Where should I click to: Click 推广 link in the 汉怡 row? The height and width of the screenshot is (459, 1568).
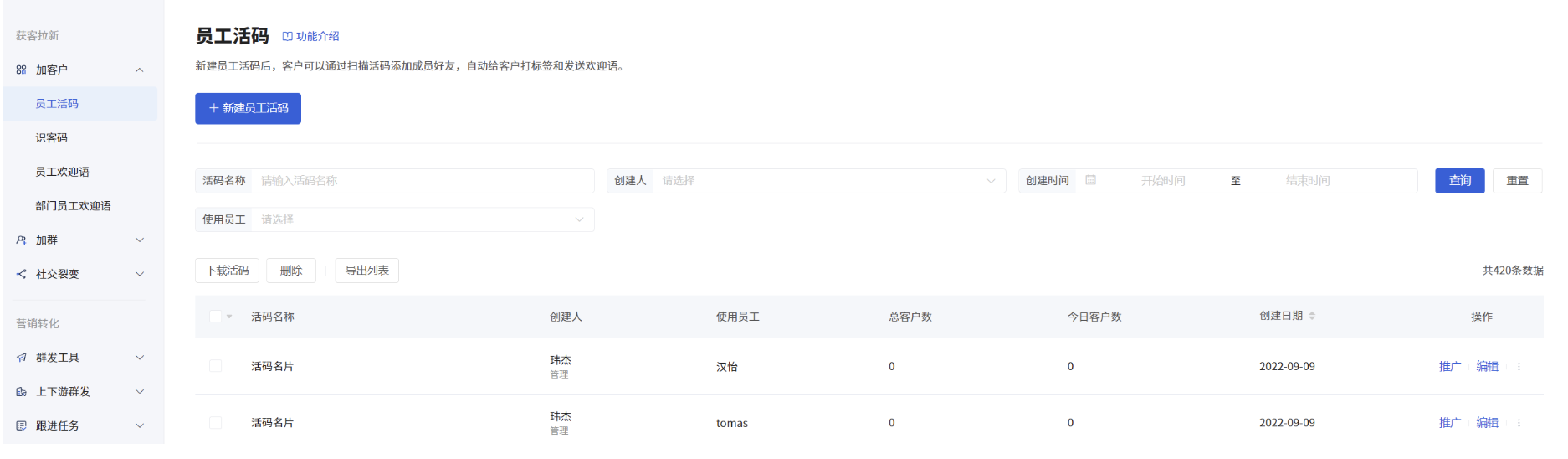(x=1449, y=366)
